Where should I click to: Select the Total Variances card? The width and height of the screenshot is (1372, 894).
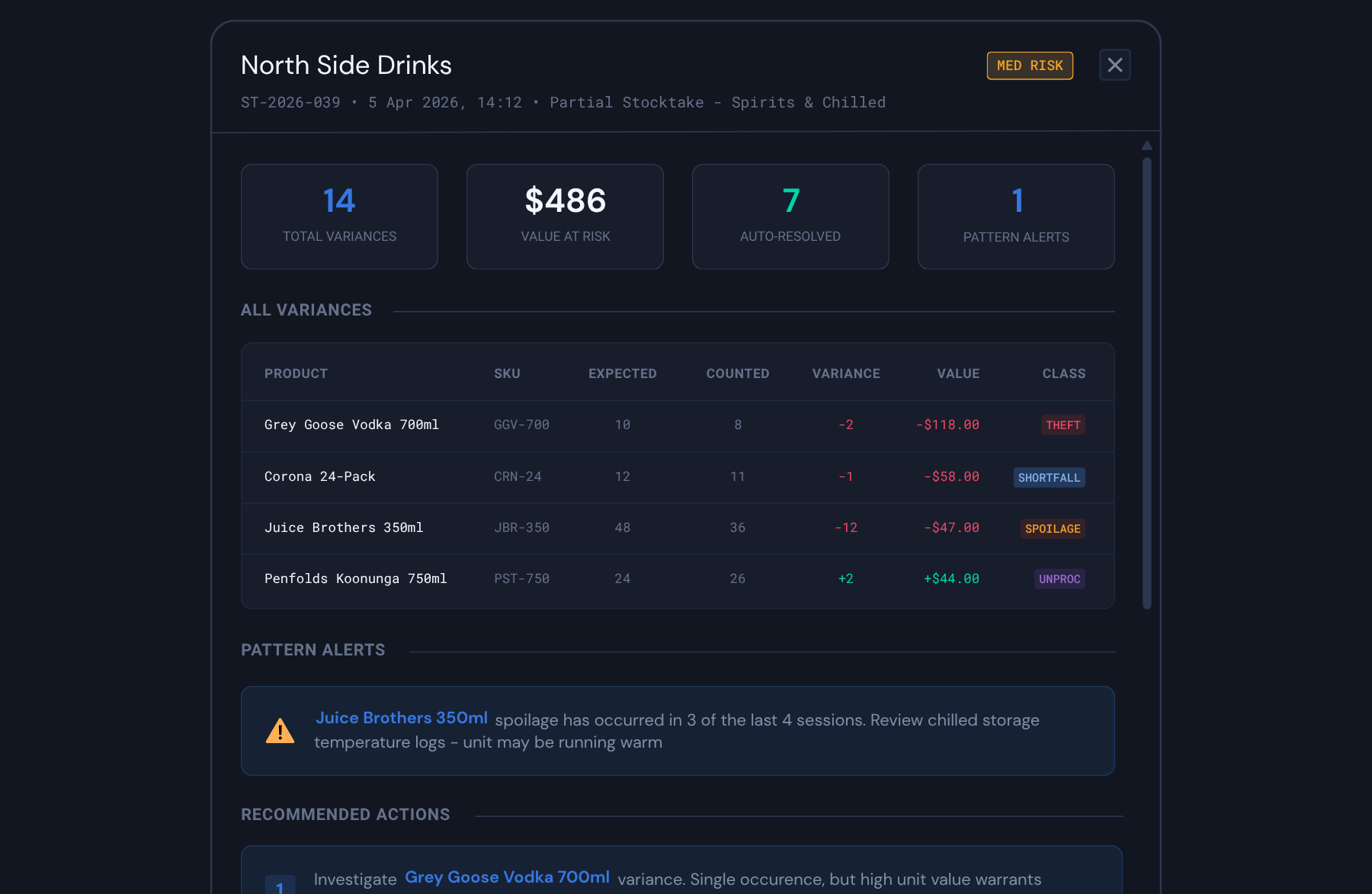pyautogui.click(x=339, y=216)
